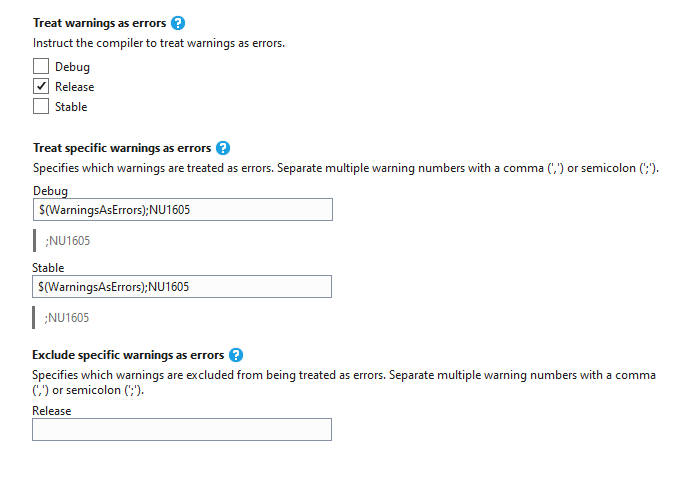This screenshot has height=477, width=693.
Task: Enable treat warnings as errors for Debug
Action: pos(41,66)
